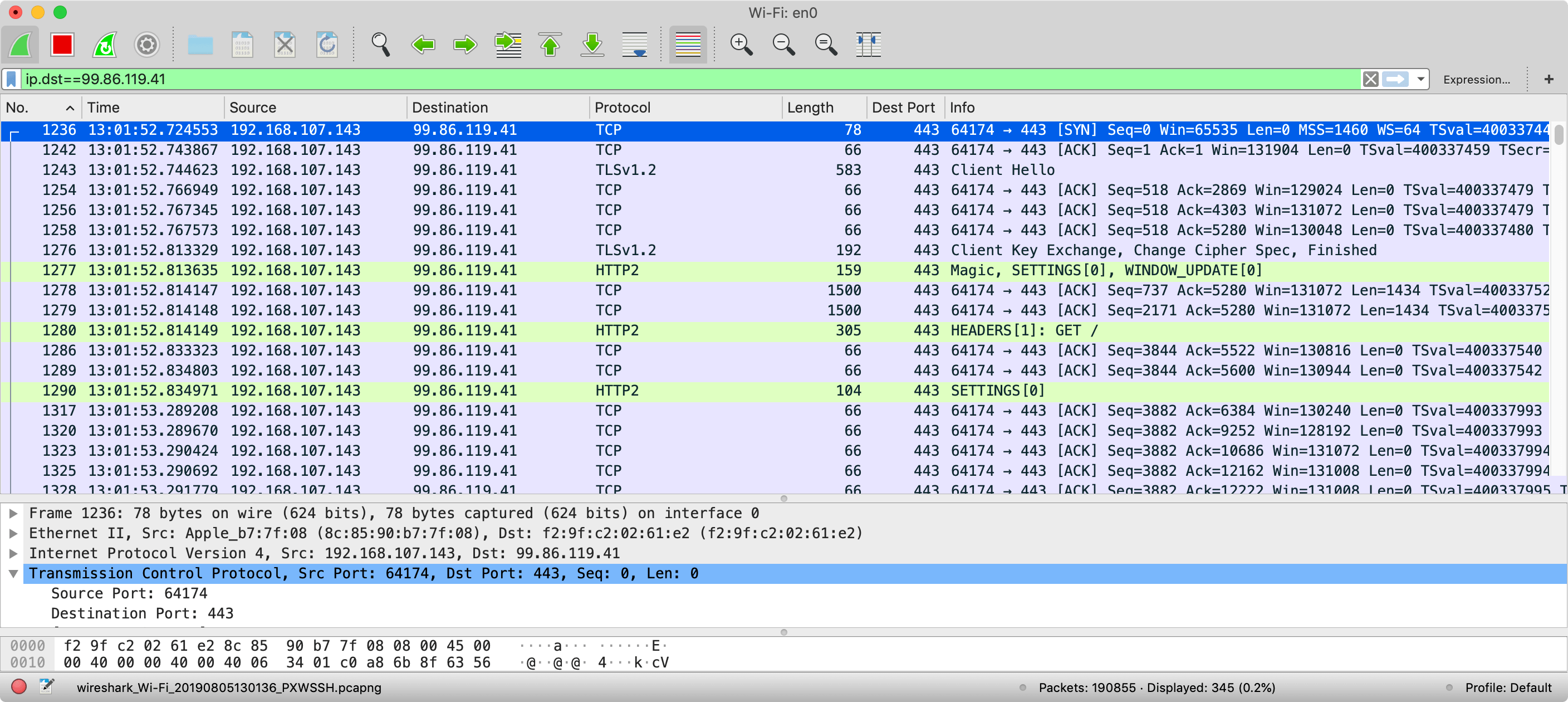The image size is (1568, 702).
Task: Open the display filter bookmarks
Action: pyautogui.click(x=12, y=79)
